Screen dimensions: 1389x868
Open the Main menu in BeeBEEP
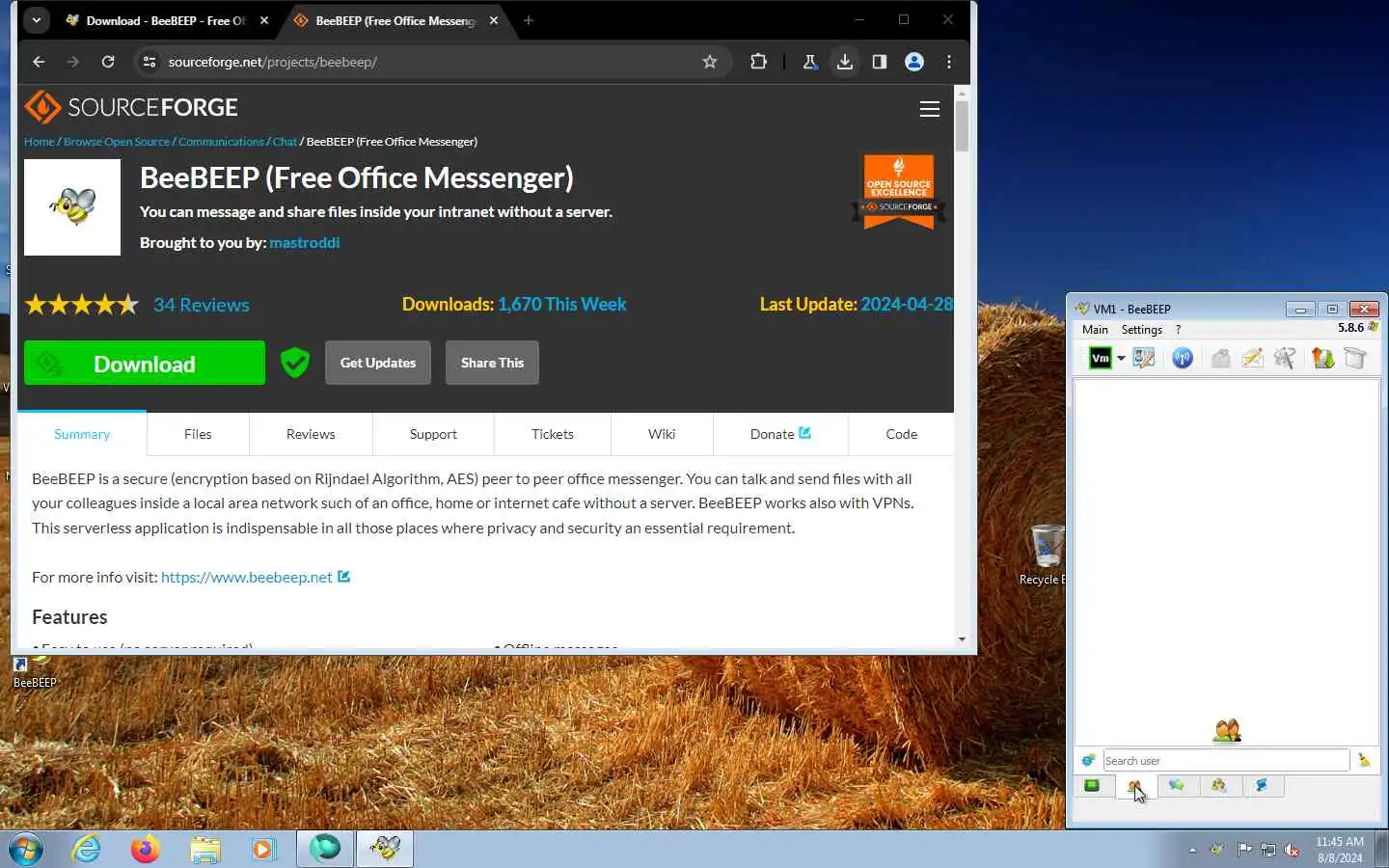point(1095,330)
